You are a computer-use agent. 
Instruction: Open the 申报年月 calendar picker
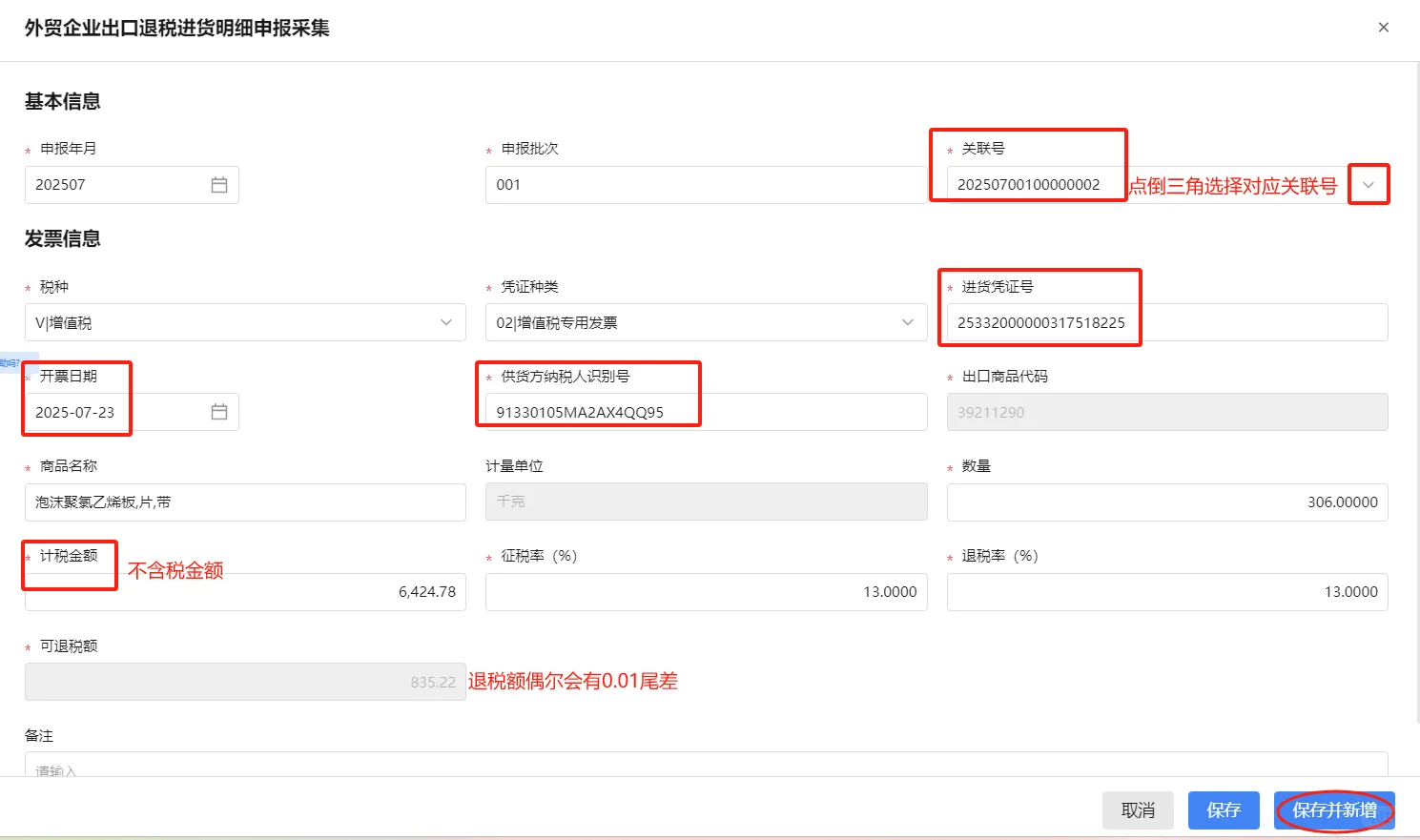click(220, 184)
